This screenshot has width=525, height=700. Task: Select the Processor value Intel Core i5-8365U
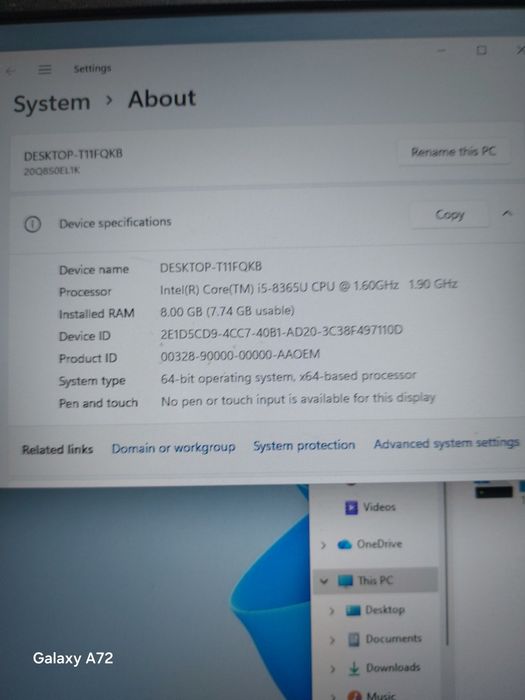pyautogui.click(x=308, y=287)
